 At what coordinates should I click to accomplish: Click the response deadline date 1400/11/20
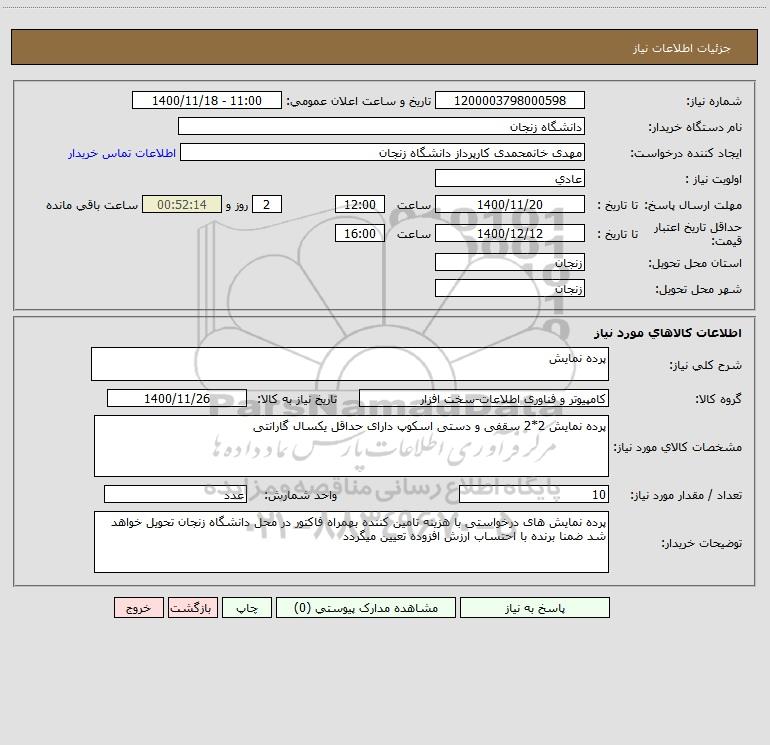tap(510, 204)
